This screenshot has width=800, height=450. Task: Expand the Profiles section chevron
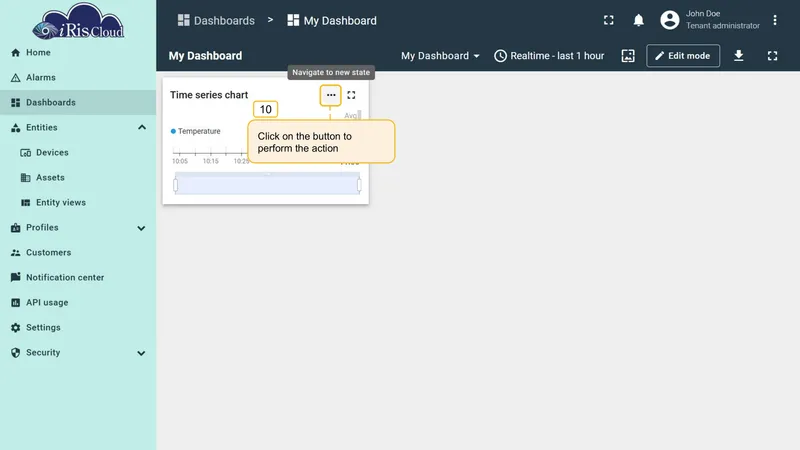coord(141,228)
